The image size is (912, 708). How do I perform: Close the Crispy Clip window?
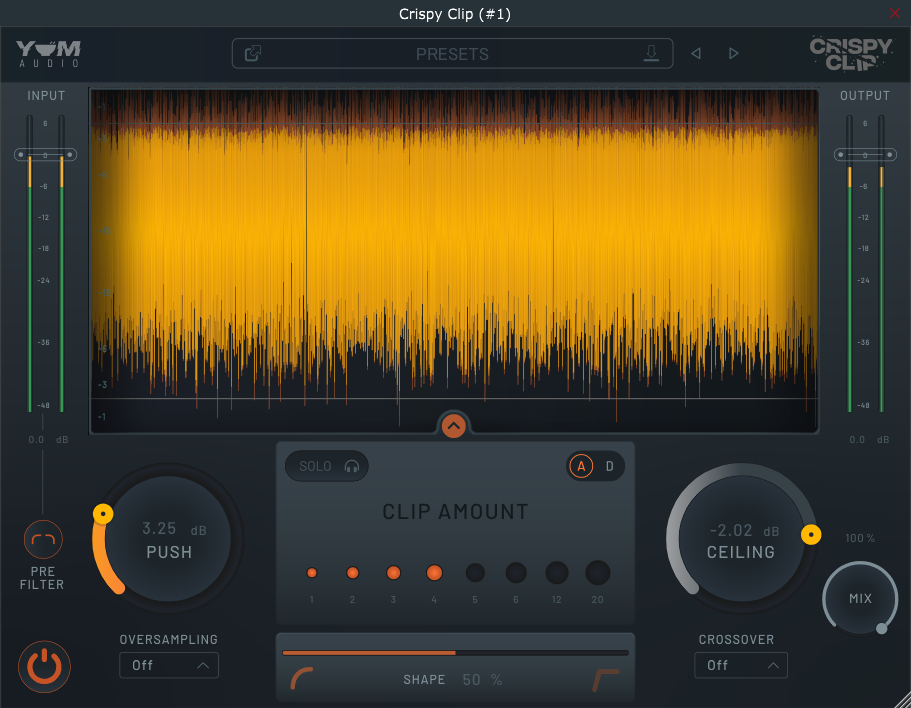point(895,13)
